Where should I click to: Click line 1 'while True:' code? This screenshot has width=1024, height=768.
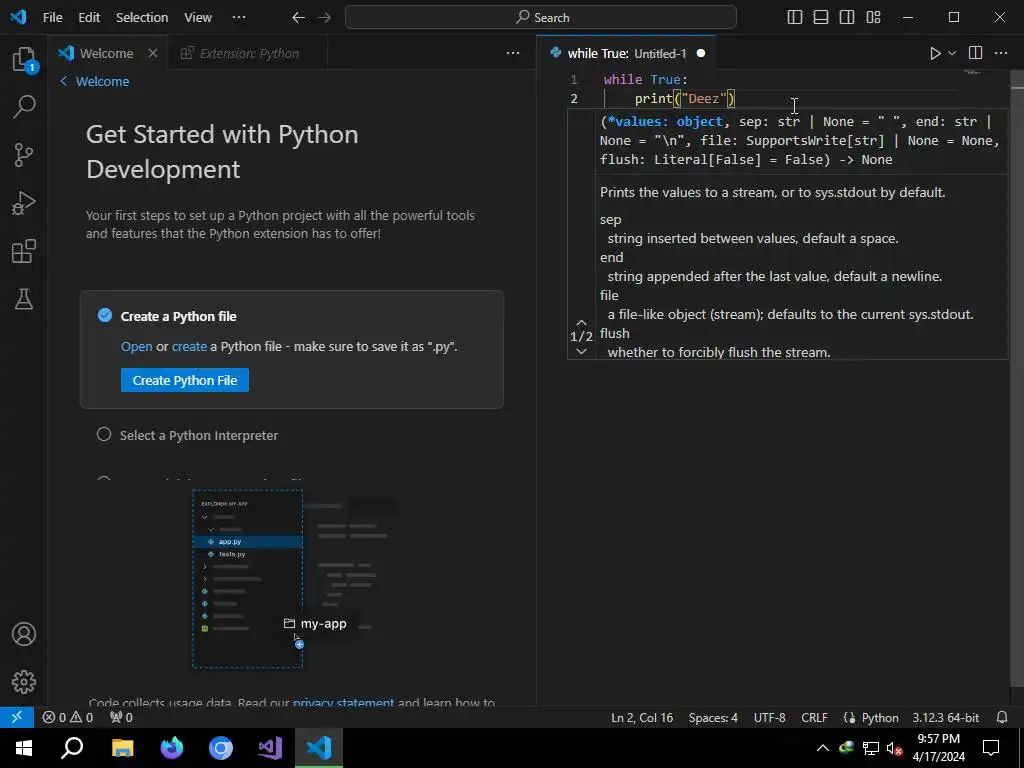[645, 80]
